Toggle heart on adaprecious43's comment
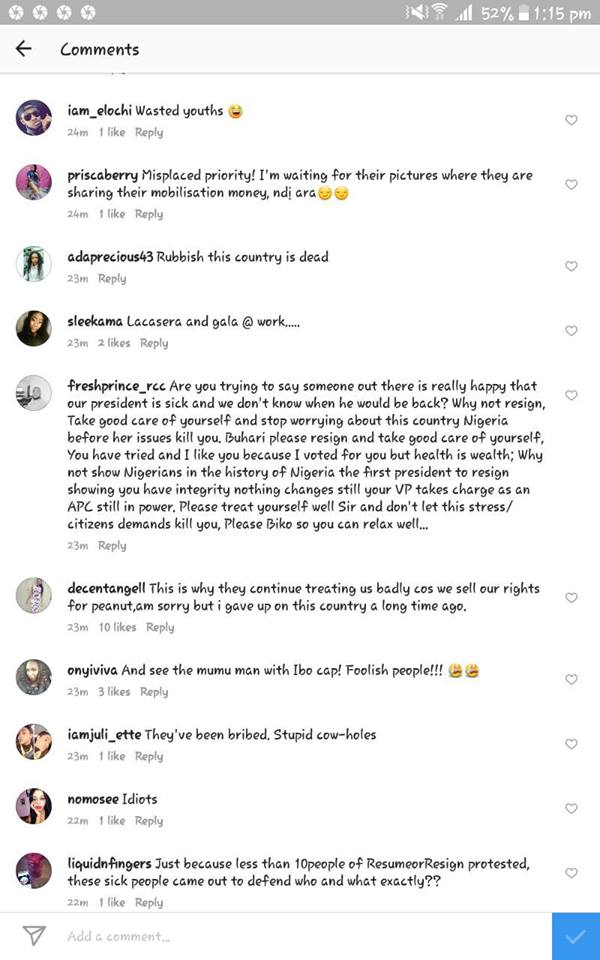 [x=571, y=266]
